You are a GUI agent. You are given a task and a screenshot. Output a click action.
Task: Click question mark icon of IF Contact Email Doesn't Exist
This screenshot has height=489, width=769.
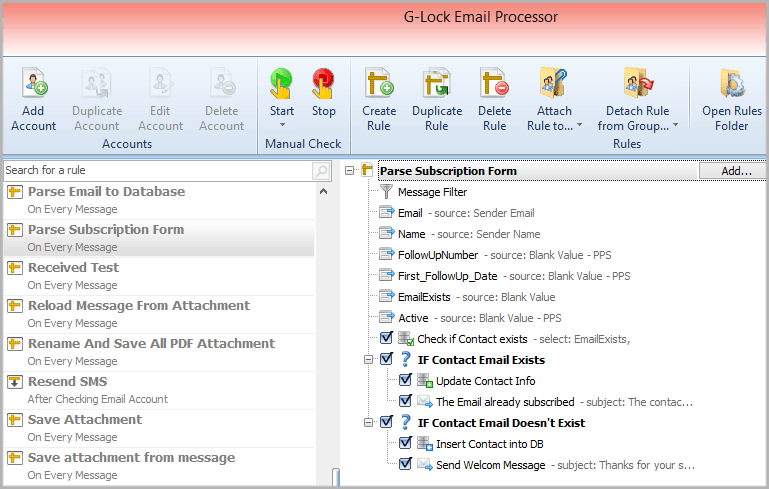click(x=406, y=422)
